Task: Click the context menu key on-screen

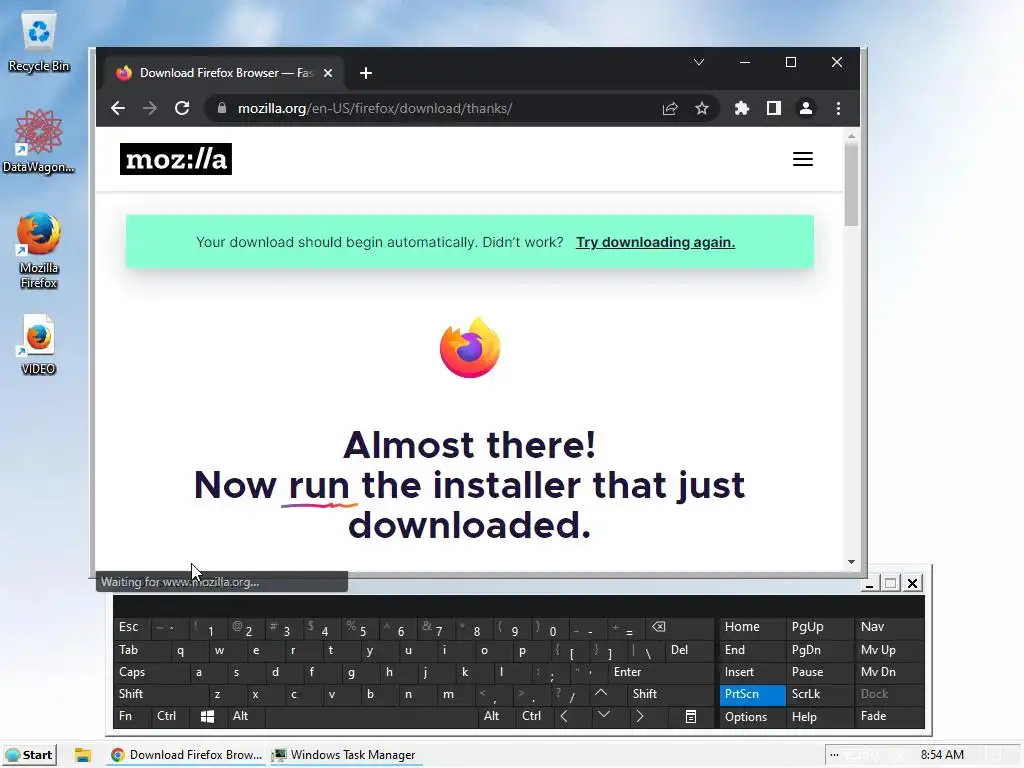Action: click(x=691, y=716)
